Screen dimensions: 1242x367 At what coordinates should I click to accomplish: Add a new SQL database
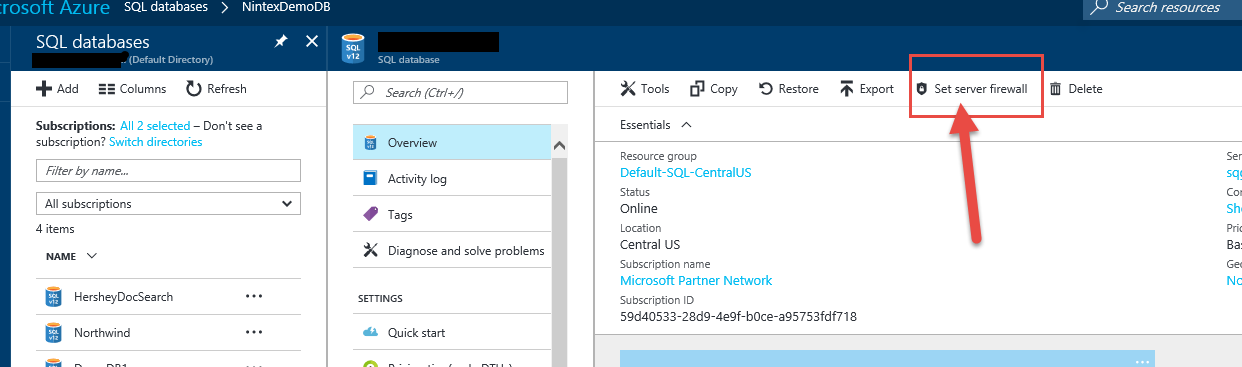57,89
